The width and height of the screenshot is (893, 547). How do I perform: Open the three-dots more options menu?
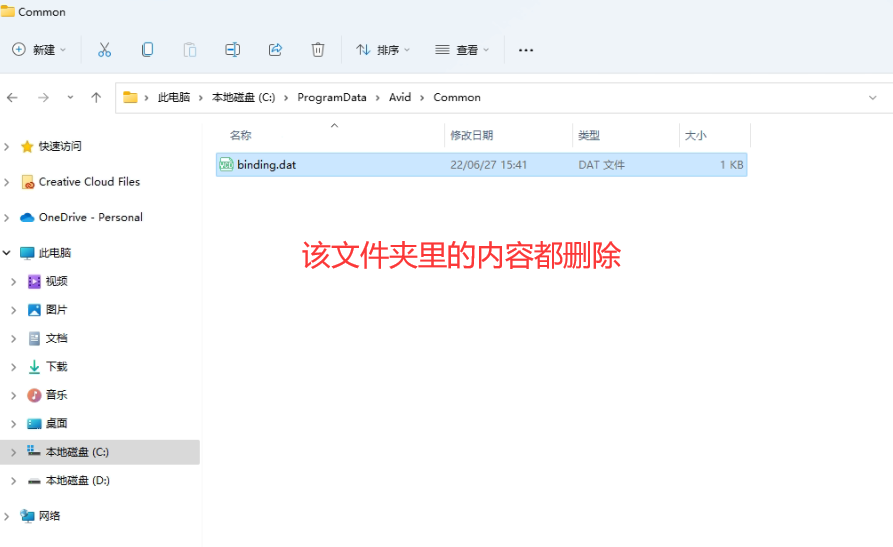(x=526, y=50)
